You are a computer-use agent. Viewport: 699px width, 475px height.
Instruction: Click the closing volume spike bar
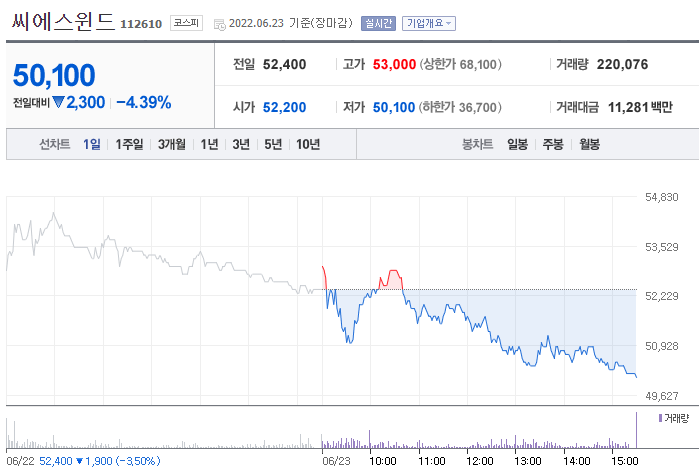[636, 430]
